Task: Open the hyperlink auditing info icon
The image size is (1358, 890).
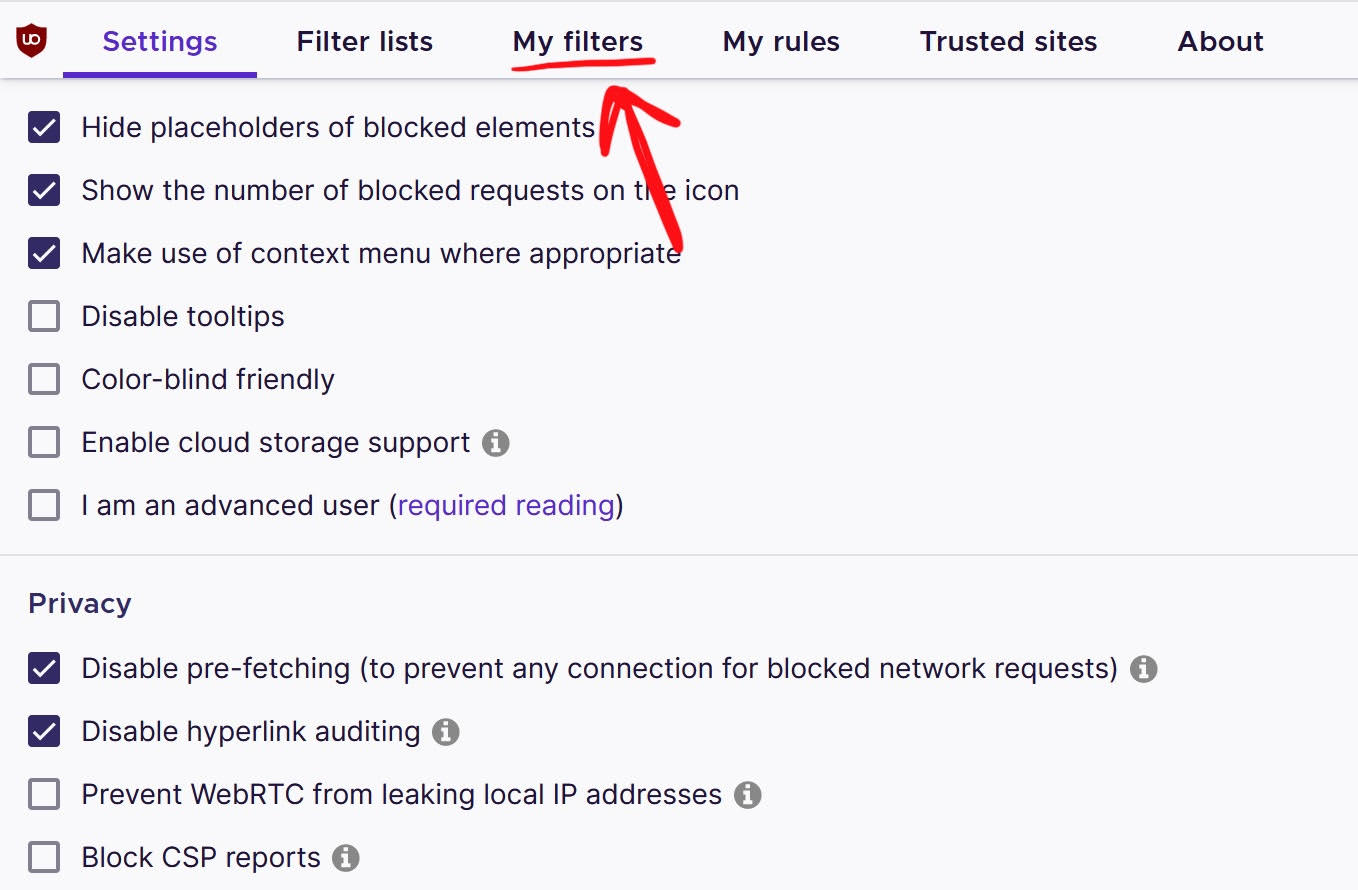Action: pyautogui.click(x=446, y=731)
